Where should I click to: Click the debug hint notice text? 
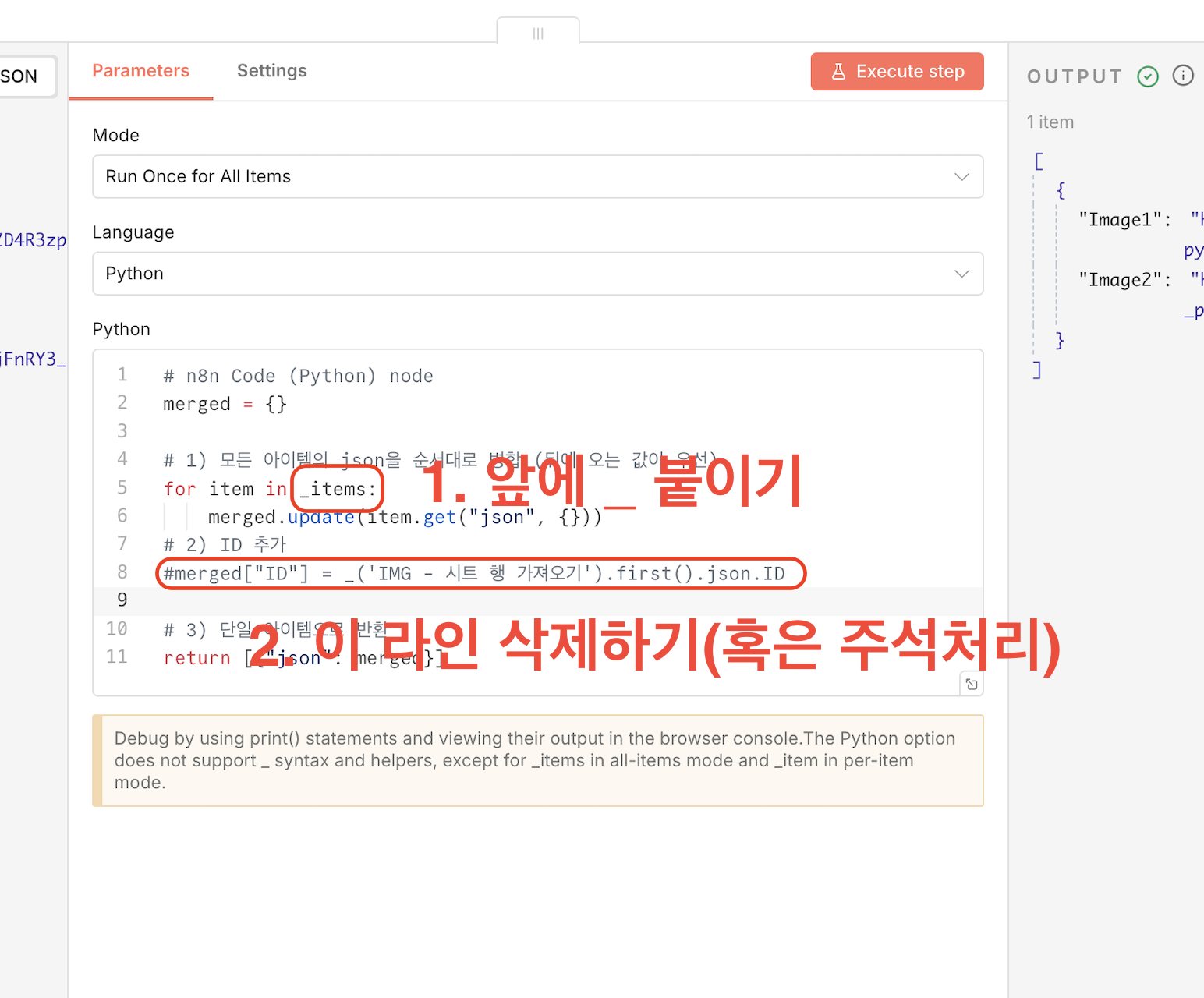tap(535, 760)
